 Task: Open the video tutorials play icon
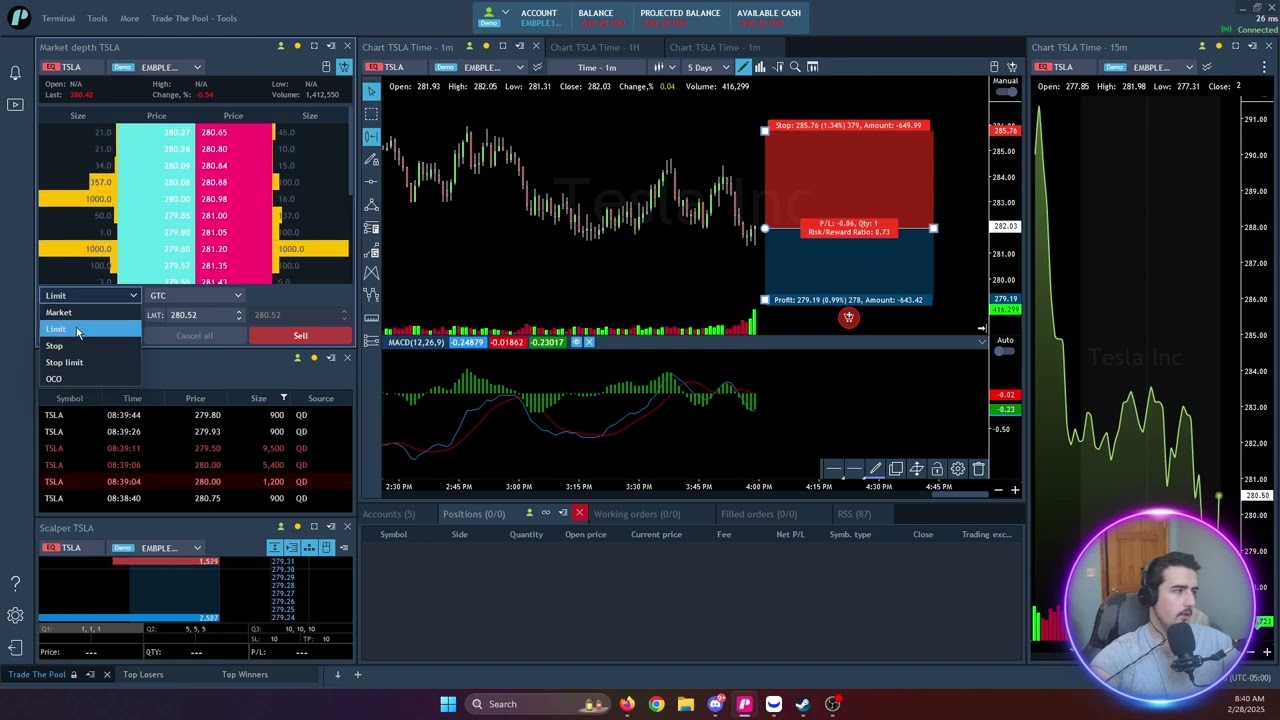tap(15, 104)
